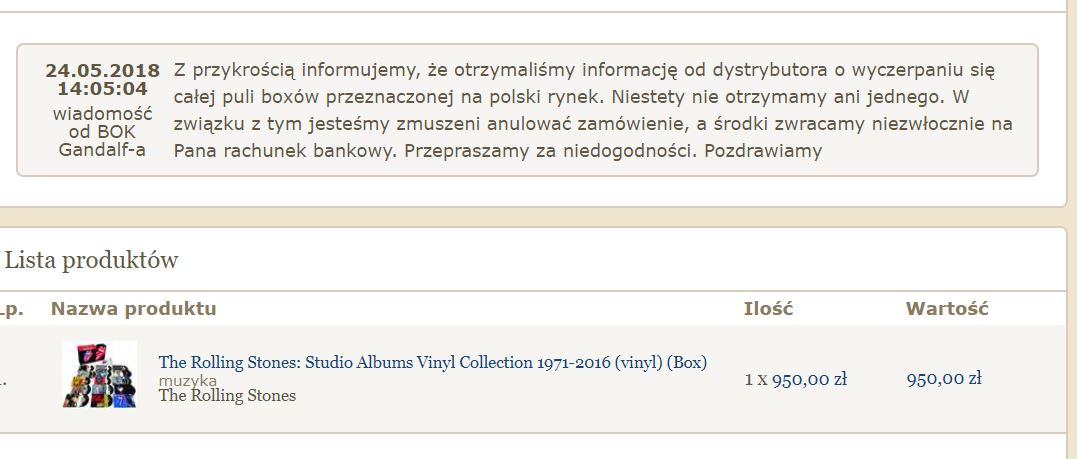
Task: Click the total value '950,00 zł'
Action: [x=943, y=379]
